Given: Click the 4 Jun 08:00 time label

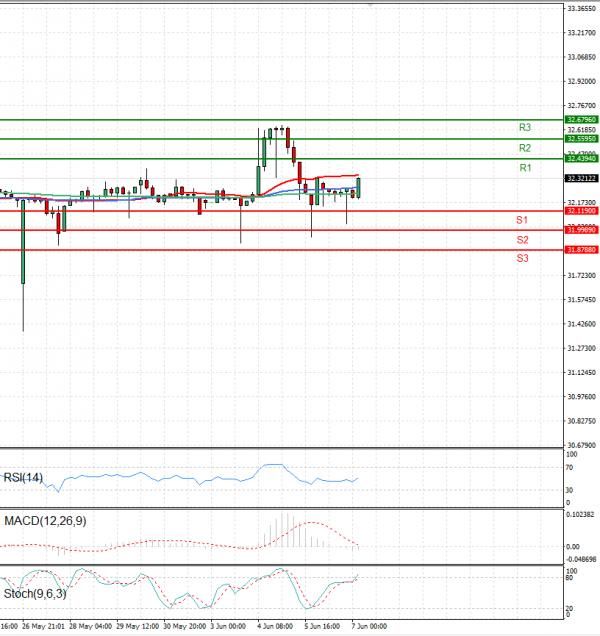Looking at the screenshot, I should (x=275, y=626).
